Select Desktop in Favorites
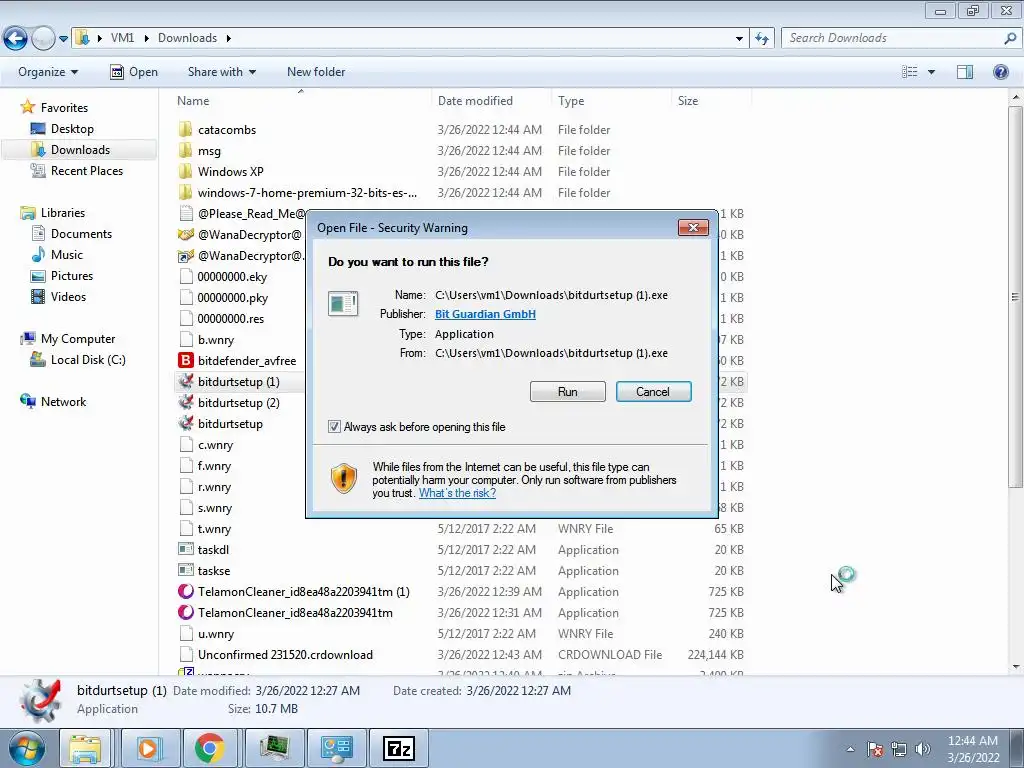Image resolution: width=1024 pixels, height=768 pixels. tap(72, 129)
